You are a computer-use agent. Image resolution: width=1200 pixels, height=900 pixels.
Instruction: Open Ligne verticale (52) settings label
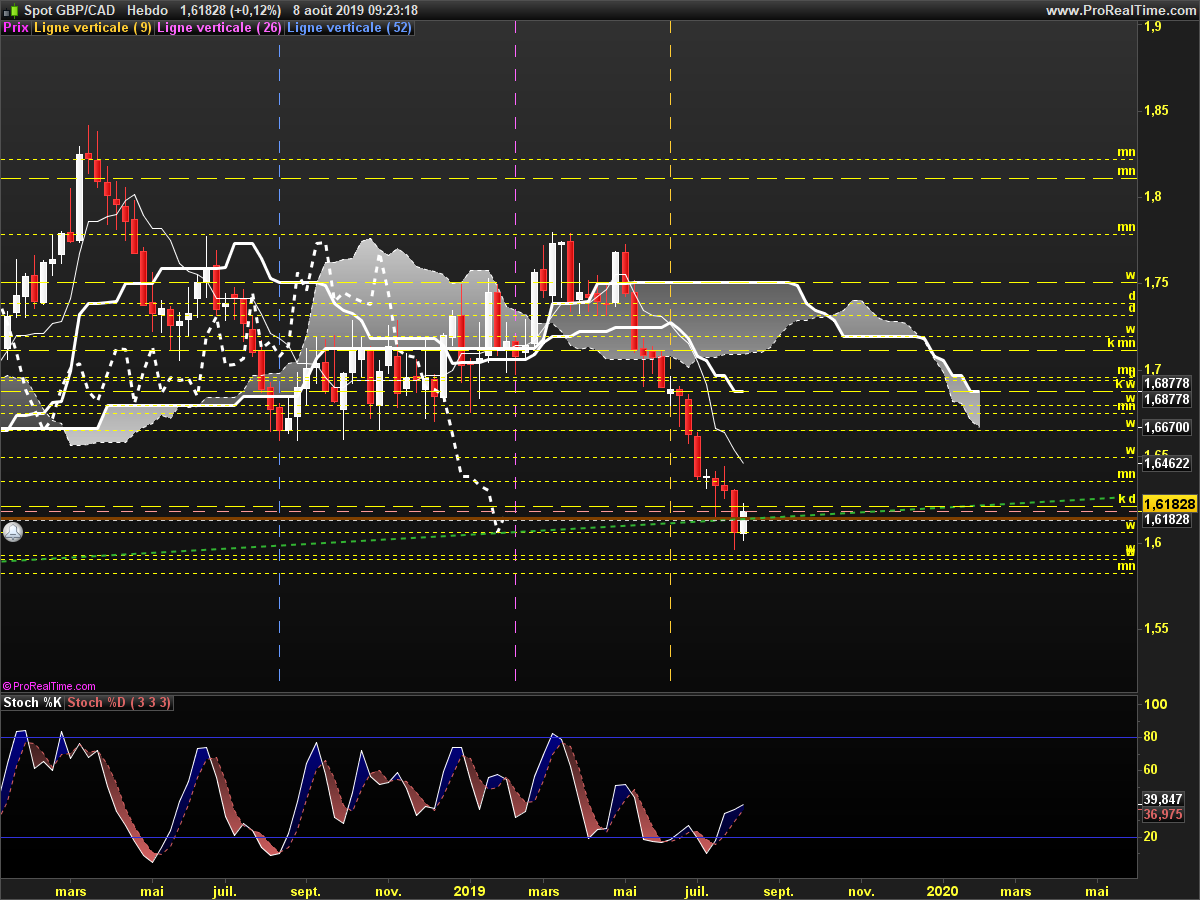[x=349, y=28]
